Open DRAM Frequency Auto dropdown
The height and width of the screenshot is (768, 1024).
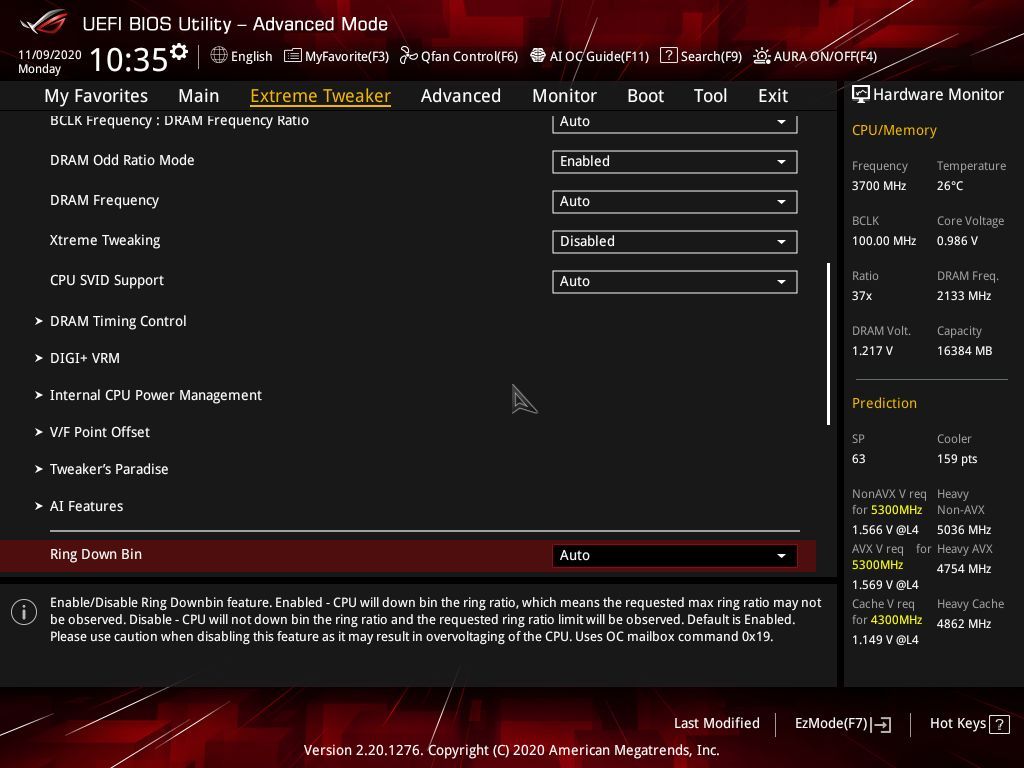coord(675,202)
